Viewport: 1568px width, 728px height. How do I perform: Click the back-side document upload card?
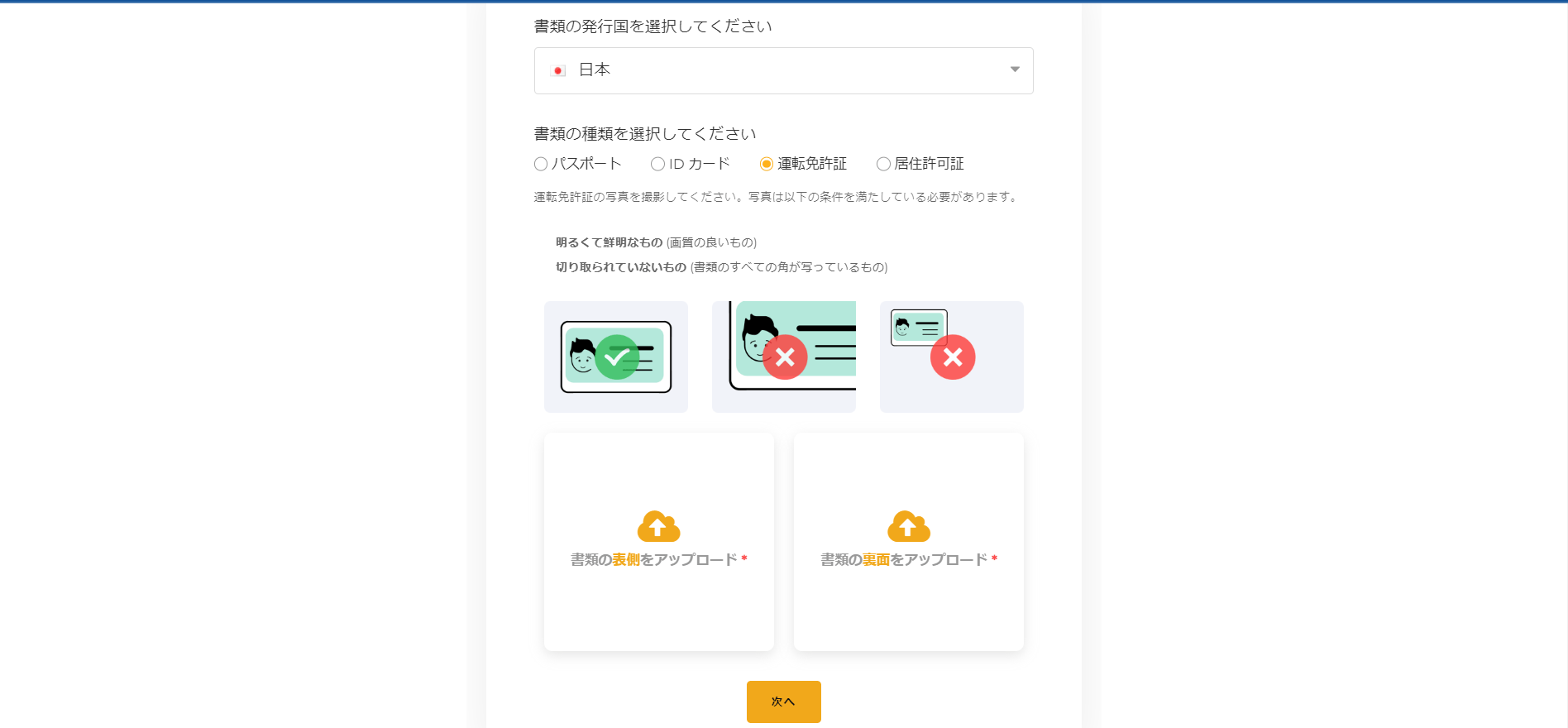909,542
